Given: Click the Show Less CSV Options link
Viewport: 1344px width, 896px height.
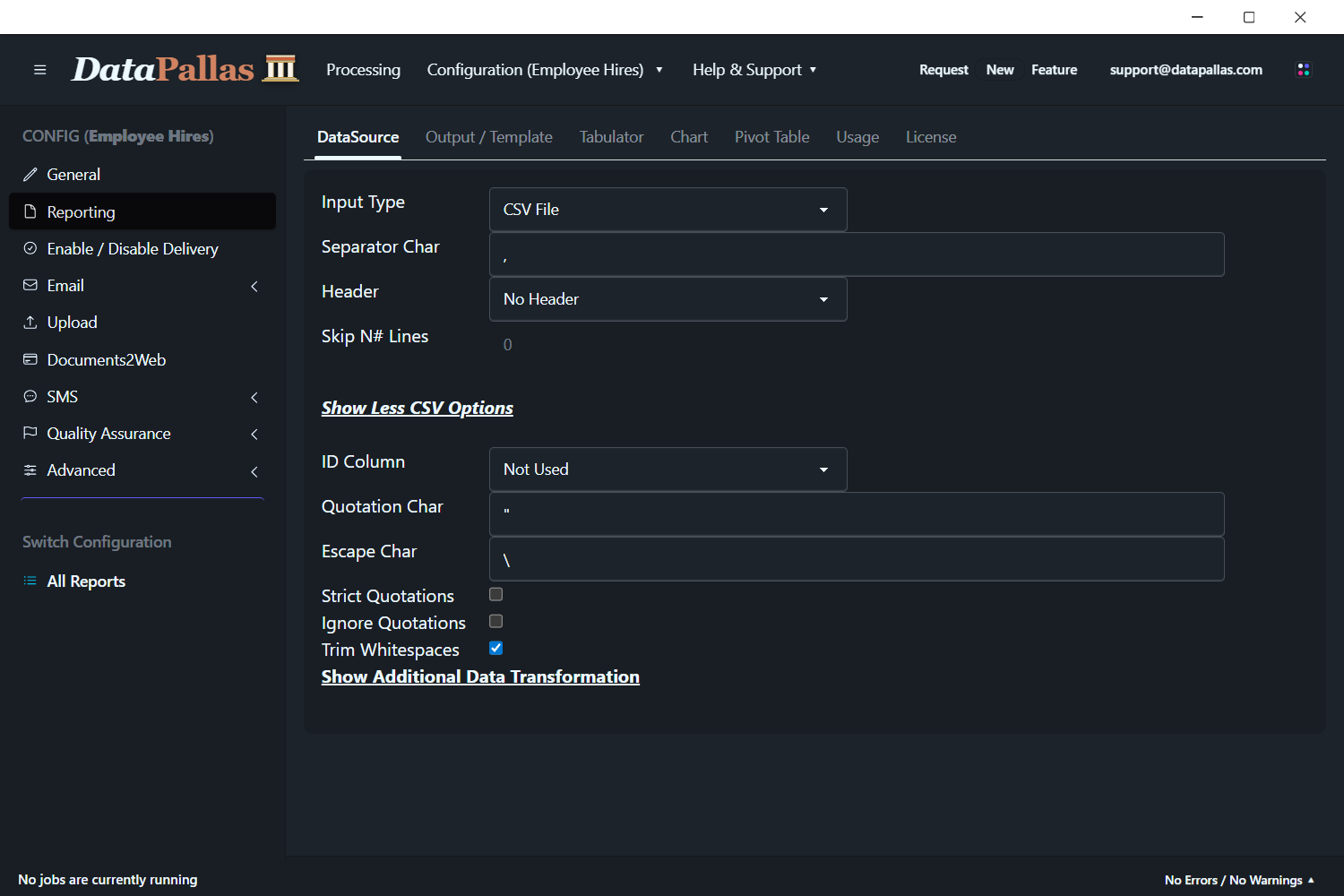Looking at the screenshot, I should (x=418, y=408).
